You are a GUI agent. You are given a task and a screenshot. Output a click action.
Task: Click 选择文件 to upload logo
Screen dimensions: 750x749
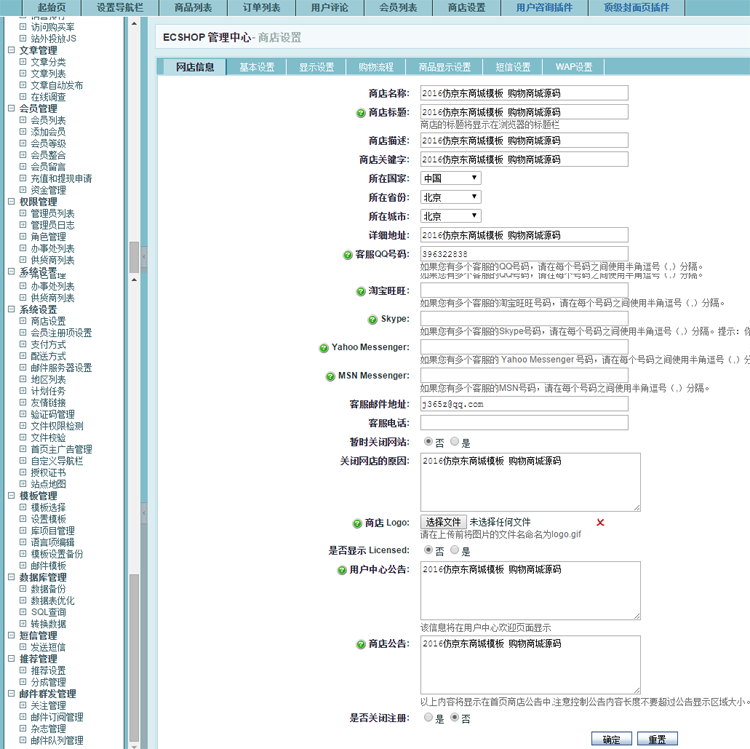pyautogui.click(x=443, y=522)
